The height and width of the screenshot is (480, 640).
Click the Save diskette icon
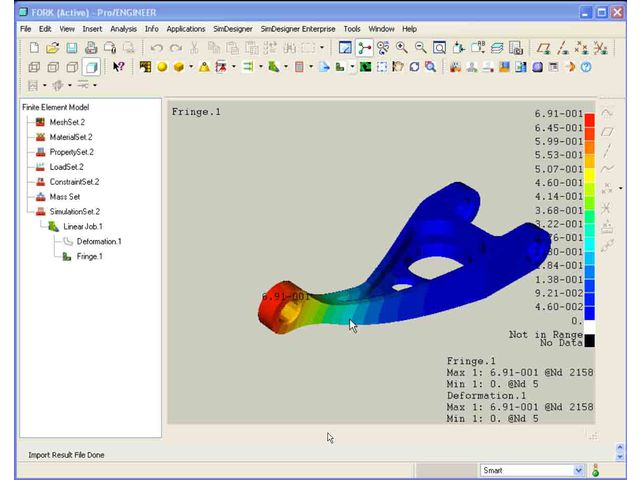tap(72, 48)
